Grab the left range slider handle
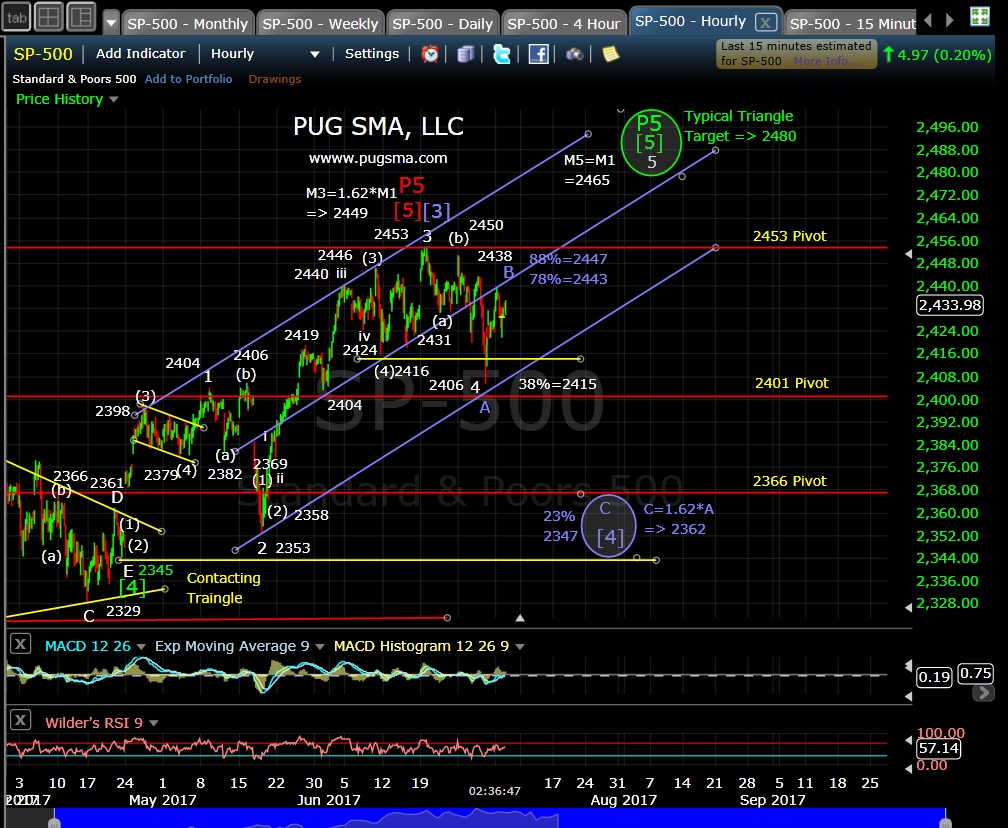Image resolution: width=1008 pixels, height=828 pixels. [x=54, y=823]
